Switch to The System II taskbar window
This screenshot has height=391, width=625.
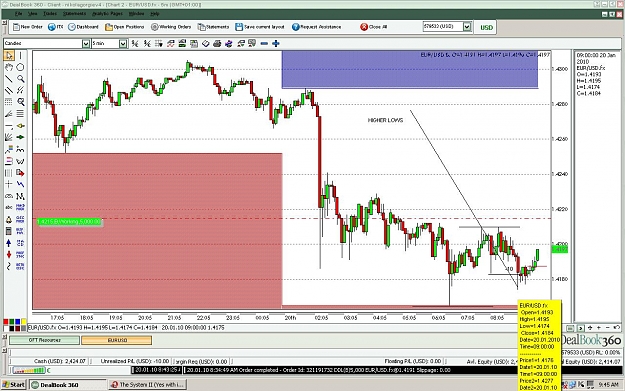[147, 385]
